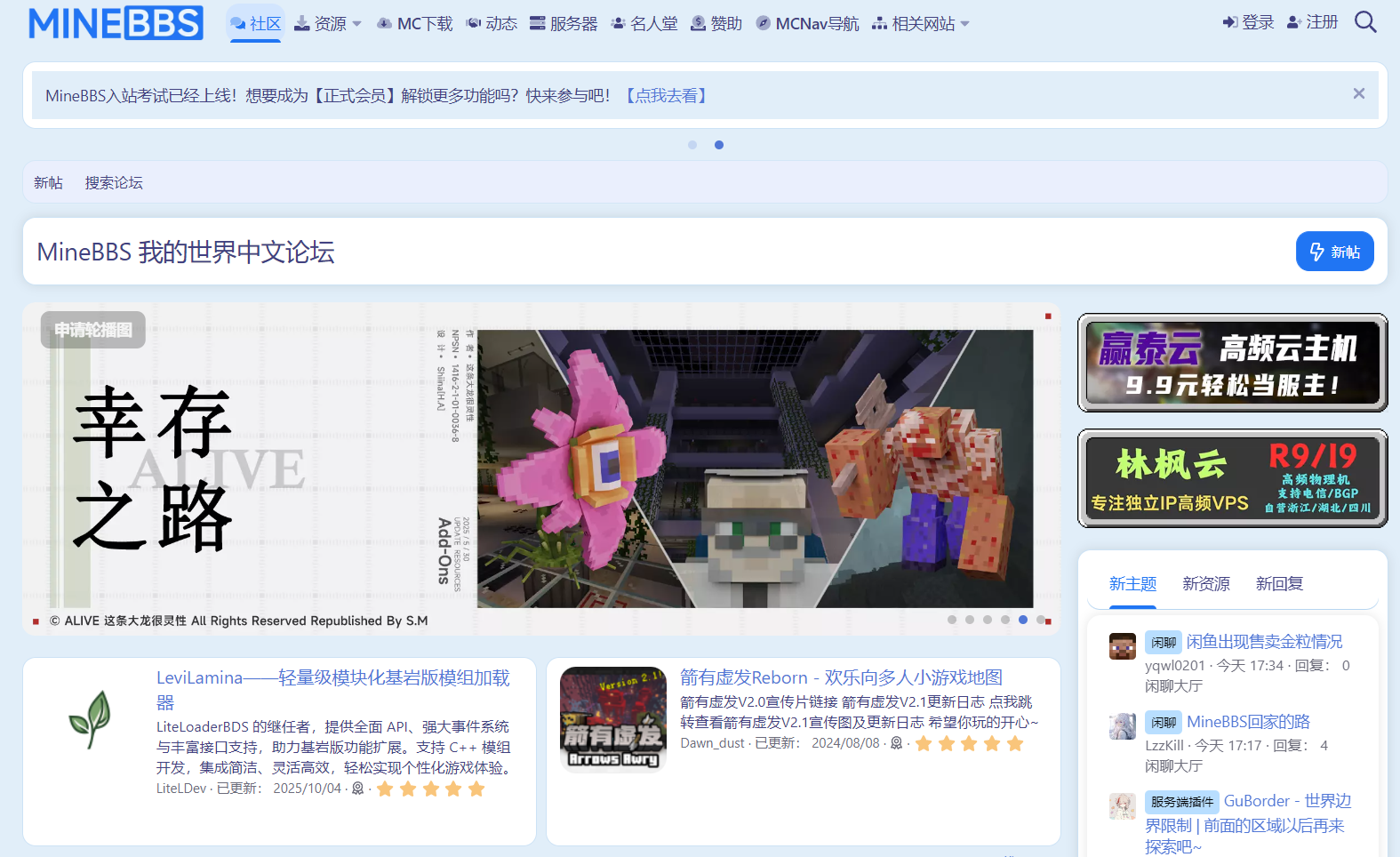1400x857 pixels.
Task: Open the 赞助 nav item
Action: [716, 23]
